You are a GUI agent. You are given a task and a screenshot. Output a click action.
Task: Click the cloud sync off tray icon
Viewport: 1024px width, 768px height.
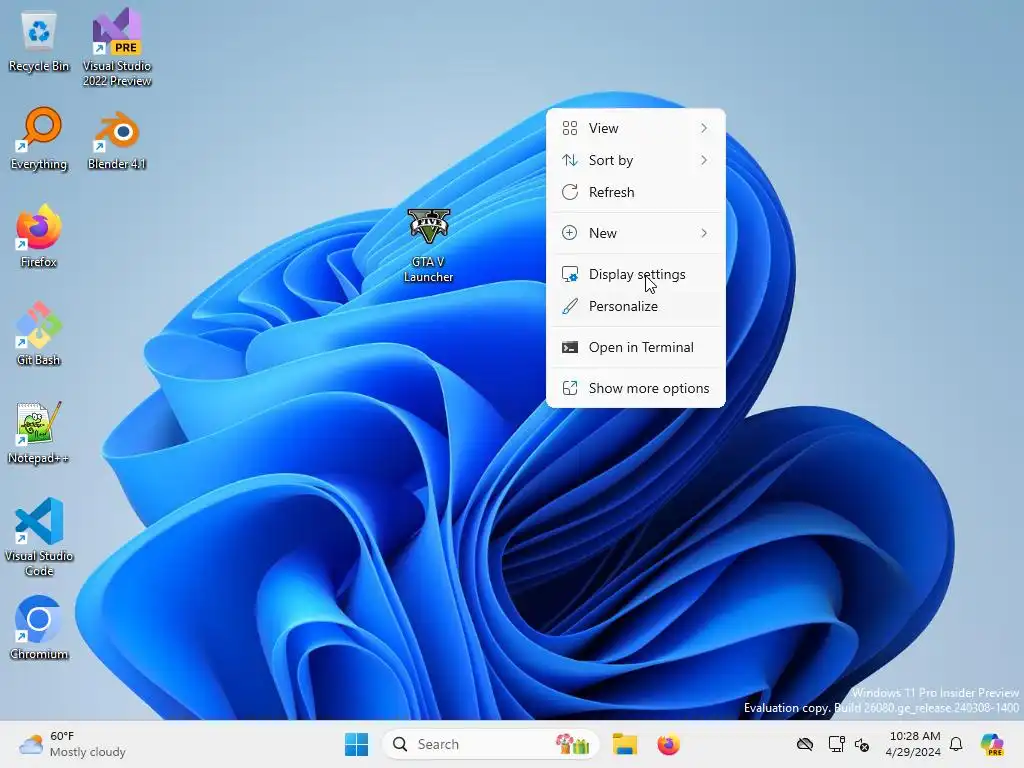click(805, 744)
